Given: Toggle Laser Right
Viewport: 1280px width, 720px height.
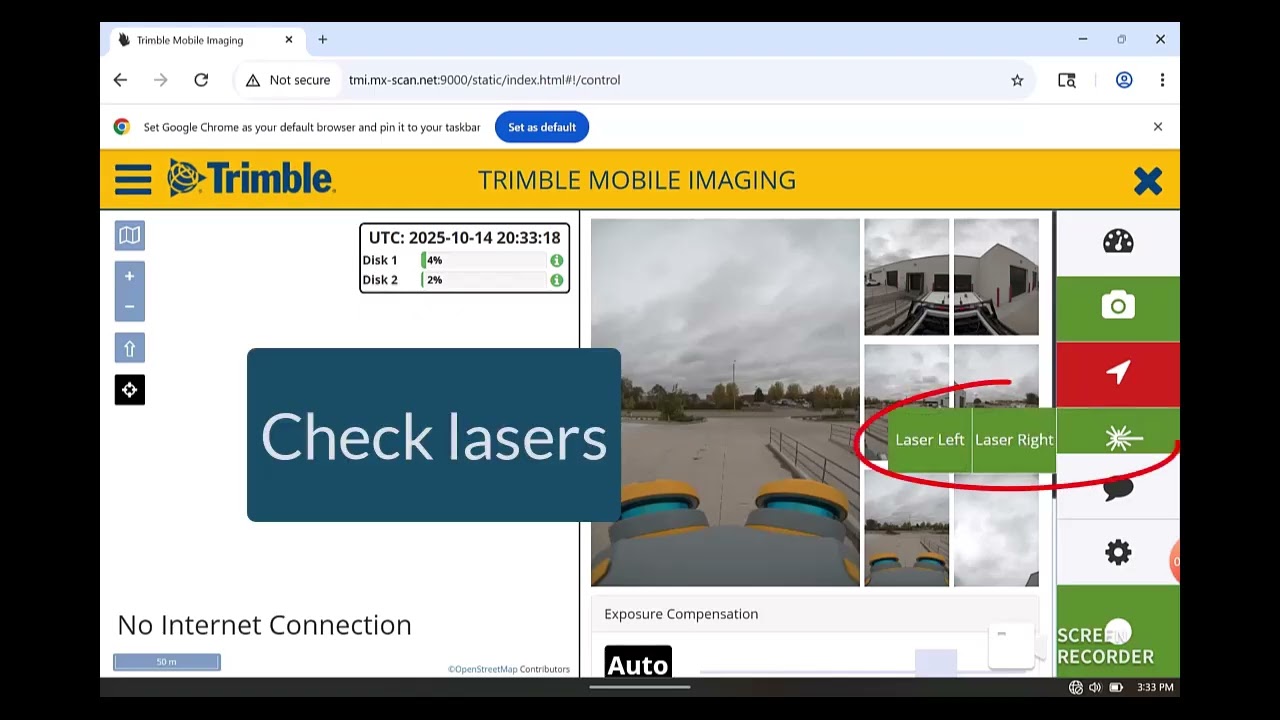Looking at the screenshot, I should [x=1014, y=440].
